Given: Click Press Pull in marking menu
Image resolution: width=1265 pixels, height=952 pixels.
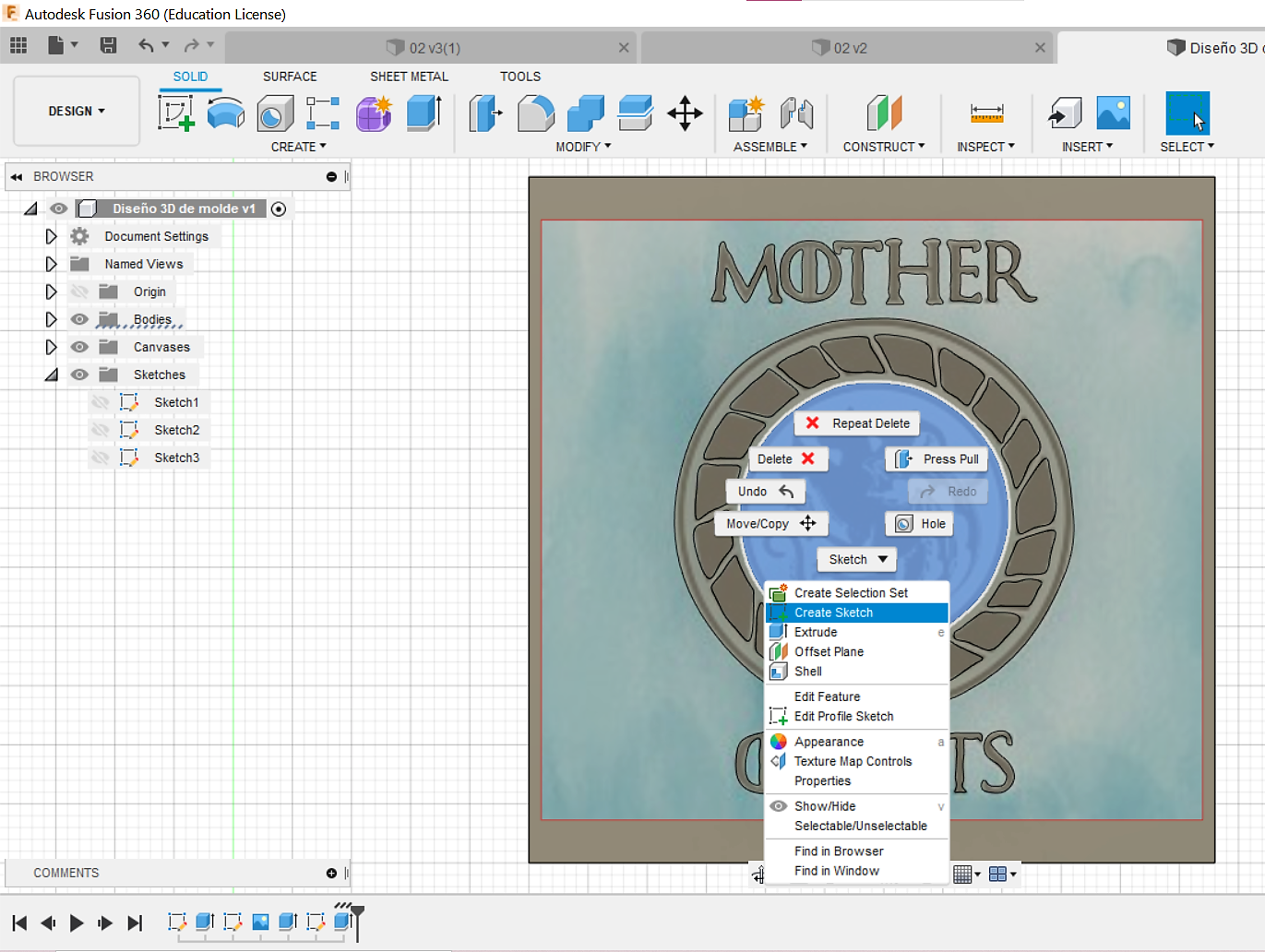Looking at the screenshot, I should pyautogui.click(x=937, y=458).
